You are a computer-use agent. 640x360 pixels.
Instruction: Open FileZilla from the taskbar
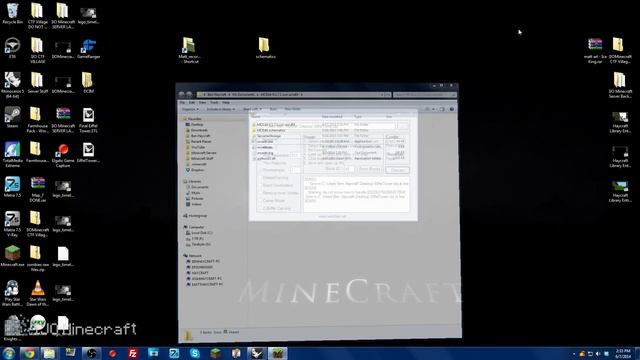[x=133, y=353]
